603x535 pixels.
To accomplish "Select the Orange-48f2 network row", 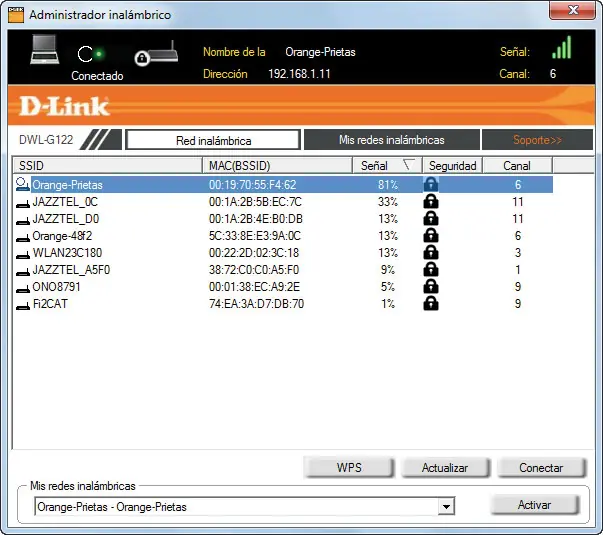I will coord(284,236).
